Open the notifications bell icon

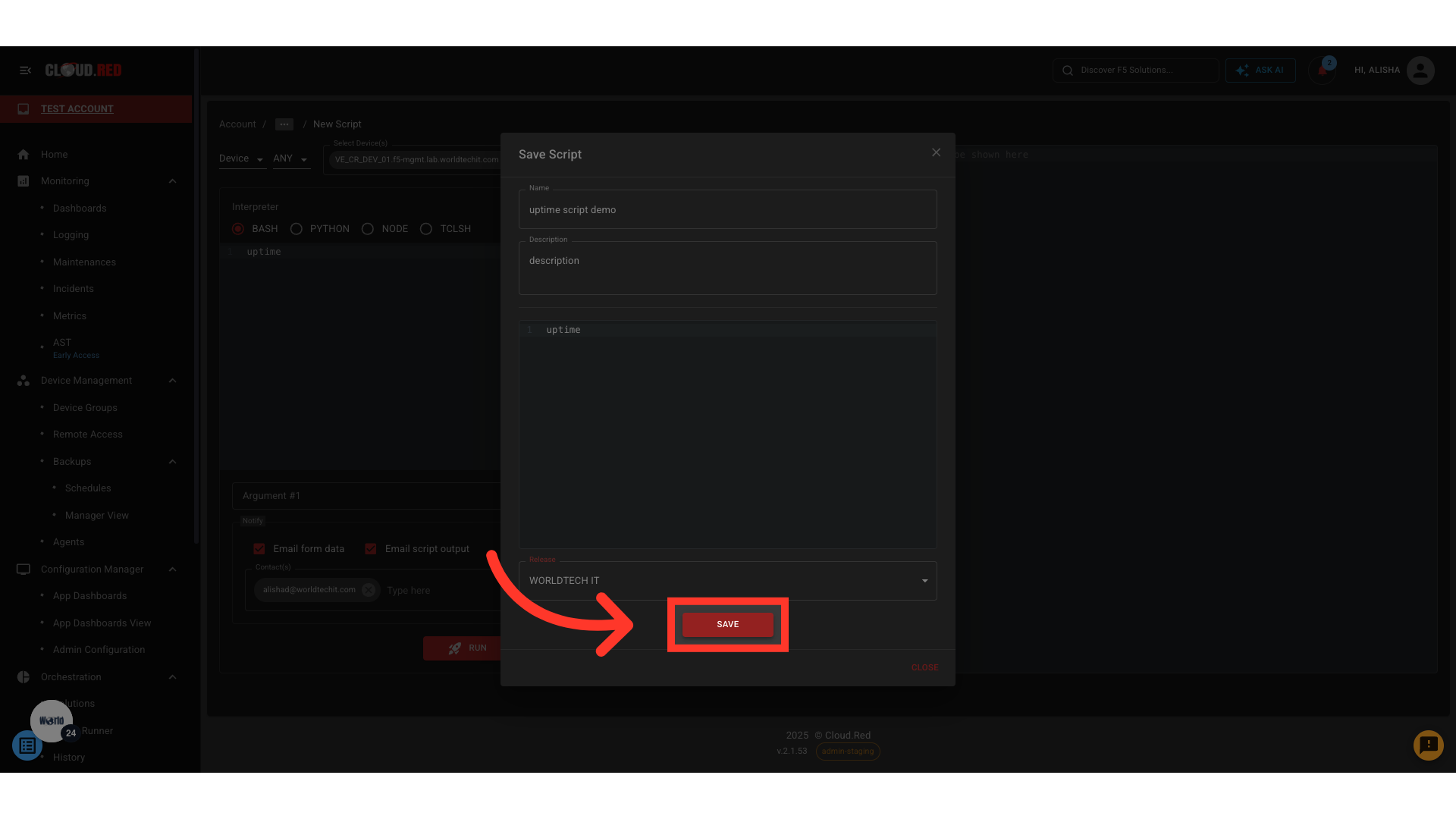1322,71
